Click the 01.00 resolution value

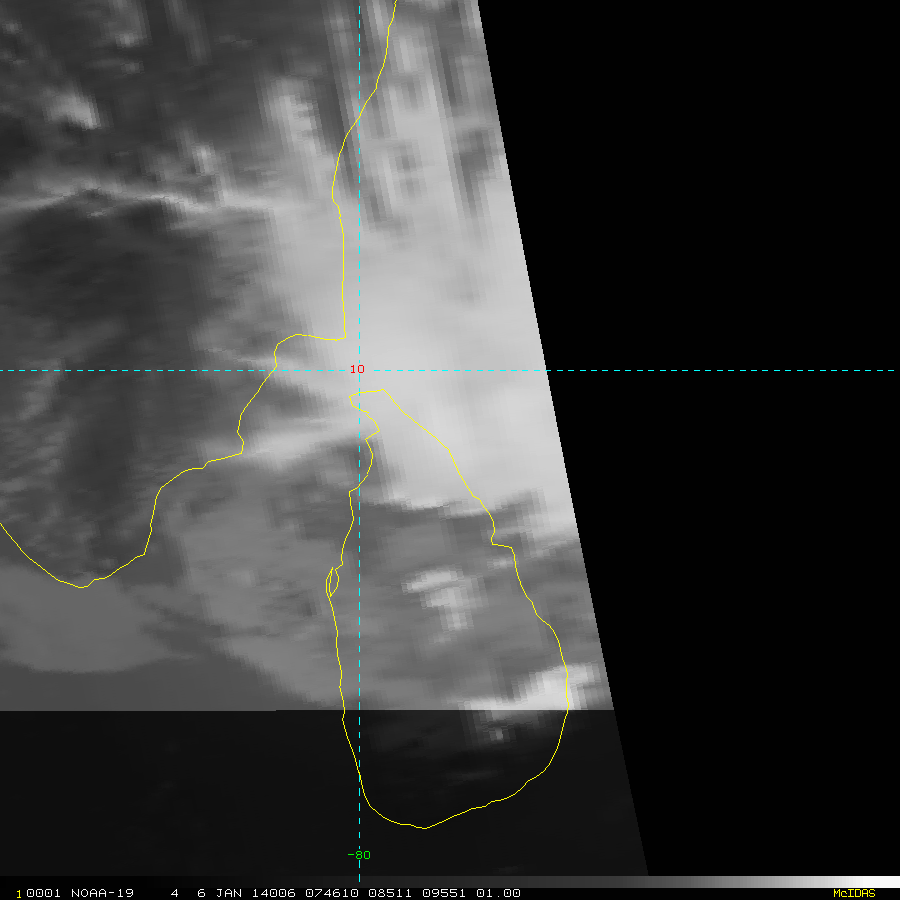click(x=500, y=893)
